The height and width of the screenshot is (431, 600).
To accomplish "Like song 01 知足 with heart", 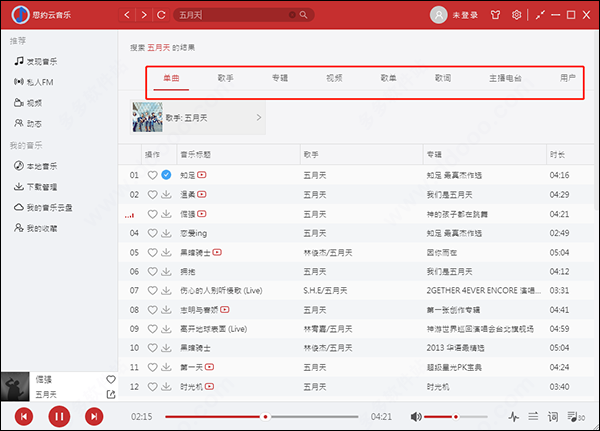I will click(x=153, y=175).
